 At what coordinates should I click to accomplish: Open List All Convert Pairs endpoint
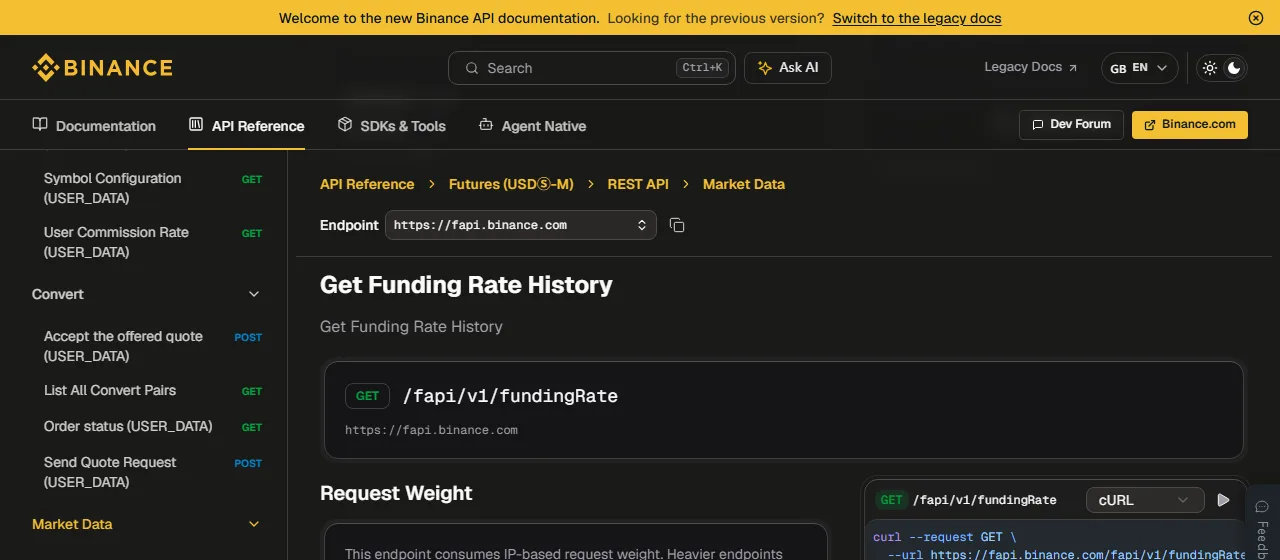coord(153,390)
